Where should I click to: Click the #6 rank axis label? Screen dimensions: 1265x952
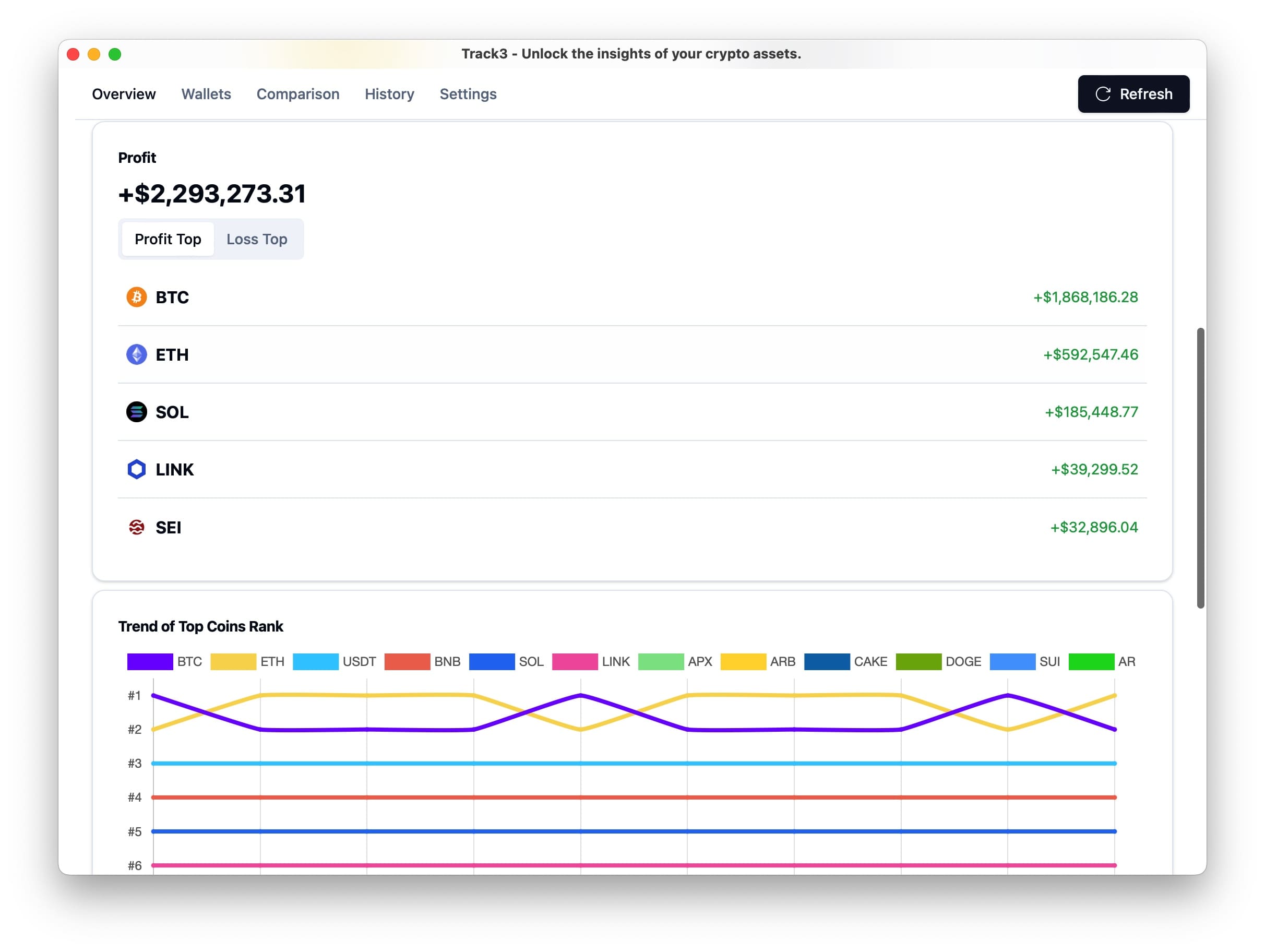coord(135,865)
